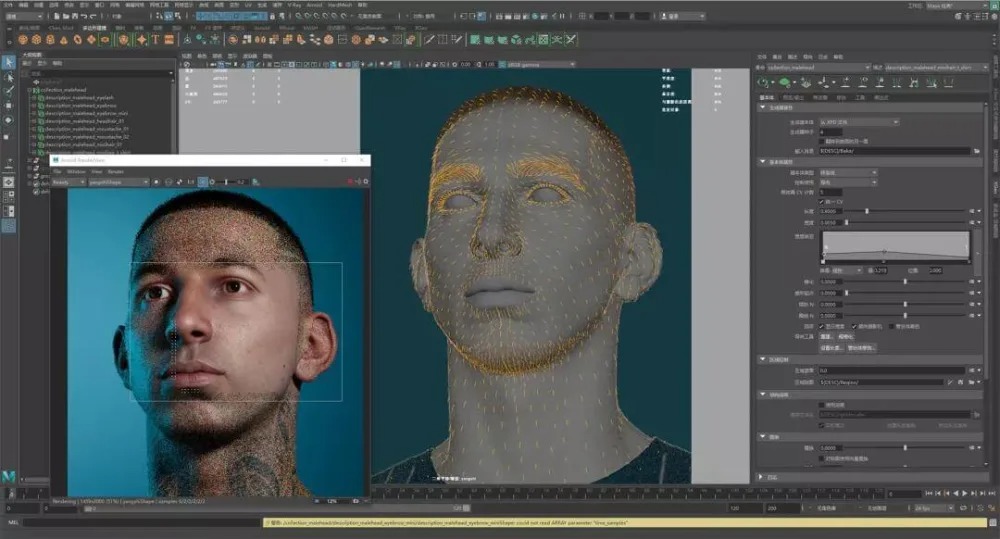
Task: Open the HardMesh menu in the menu bar
Action: click(x=340, y=5)
